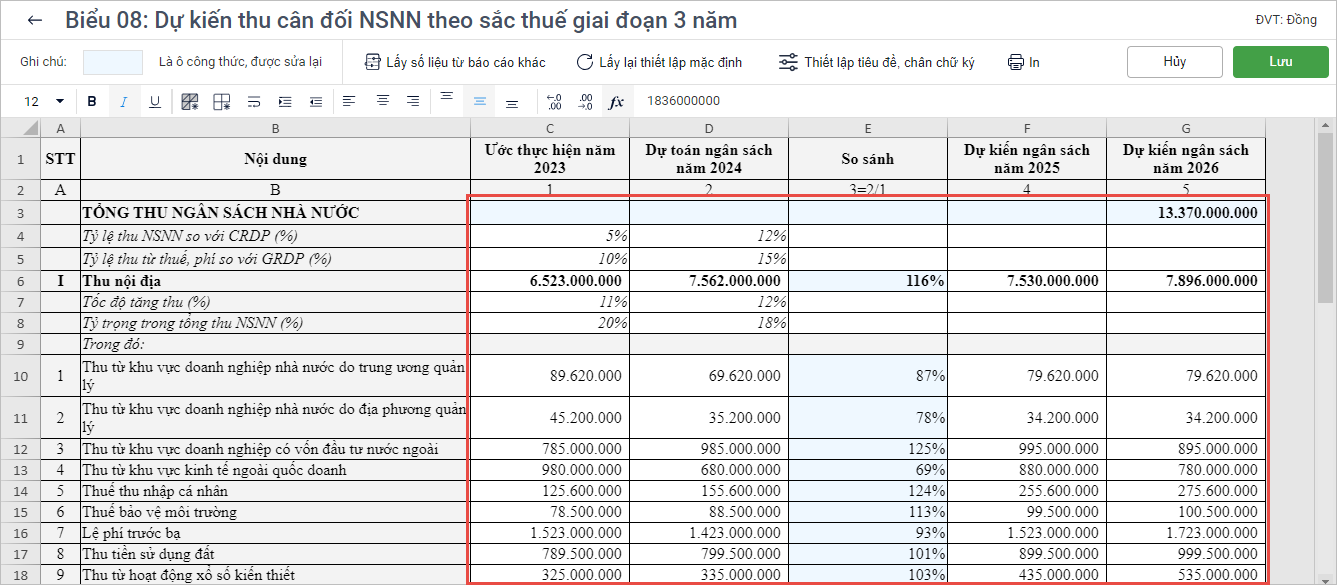
Task: Toggle italic formatting
Action: [x=124, y=101]
